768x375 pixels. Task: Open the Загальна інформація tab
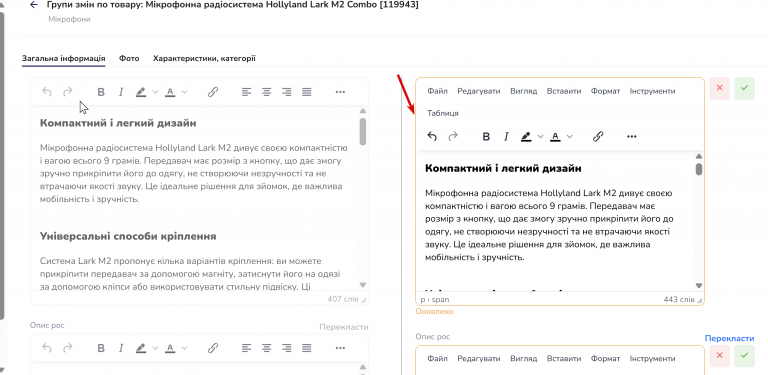63,58
